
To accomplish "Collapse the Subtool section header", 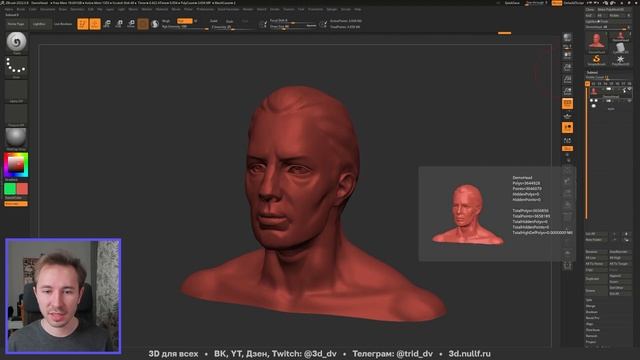I will click(x=592, y=73).
